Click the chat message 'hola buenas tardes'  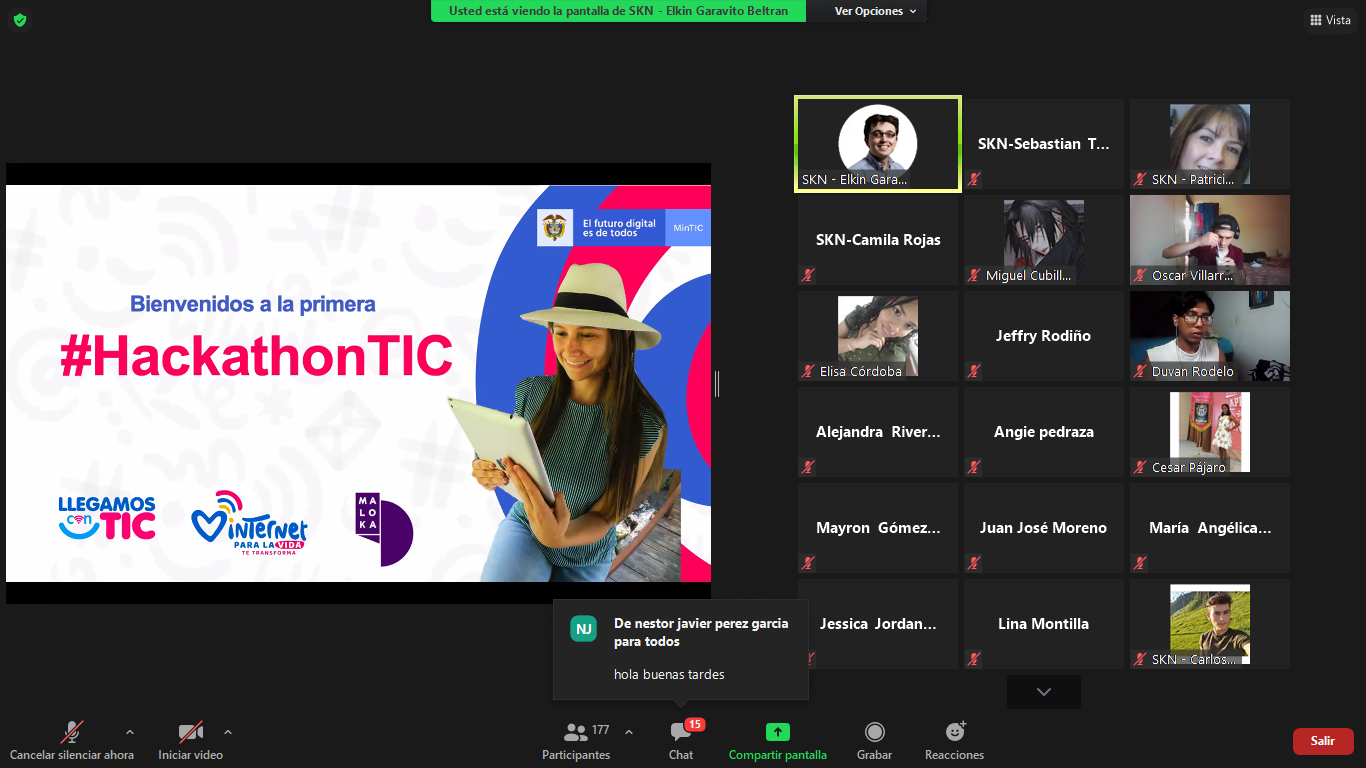[669, 674]
